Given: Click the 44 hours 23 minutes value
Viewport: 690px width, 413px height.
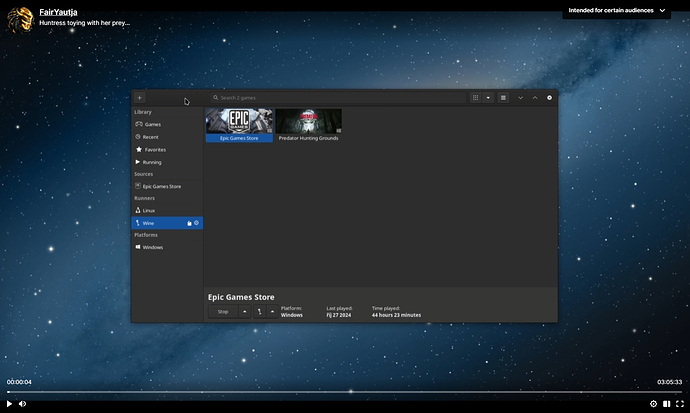Looking at the screenshot, I should click(x=396, y=315).
